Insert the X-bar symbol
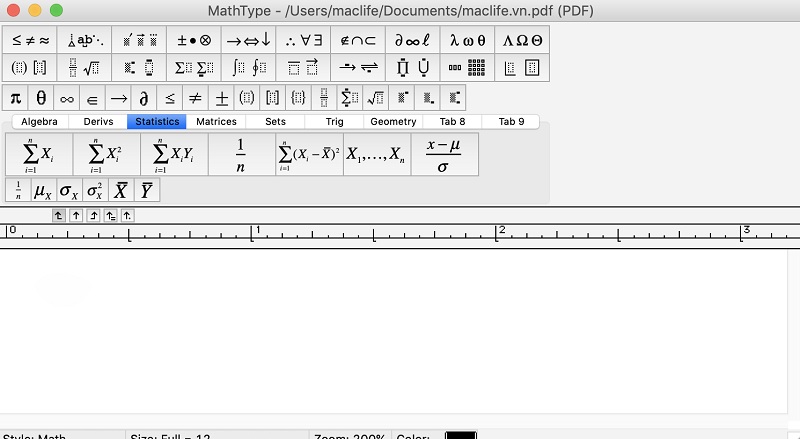This screenshot has height=439, width=800. click(121, 190)
